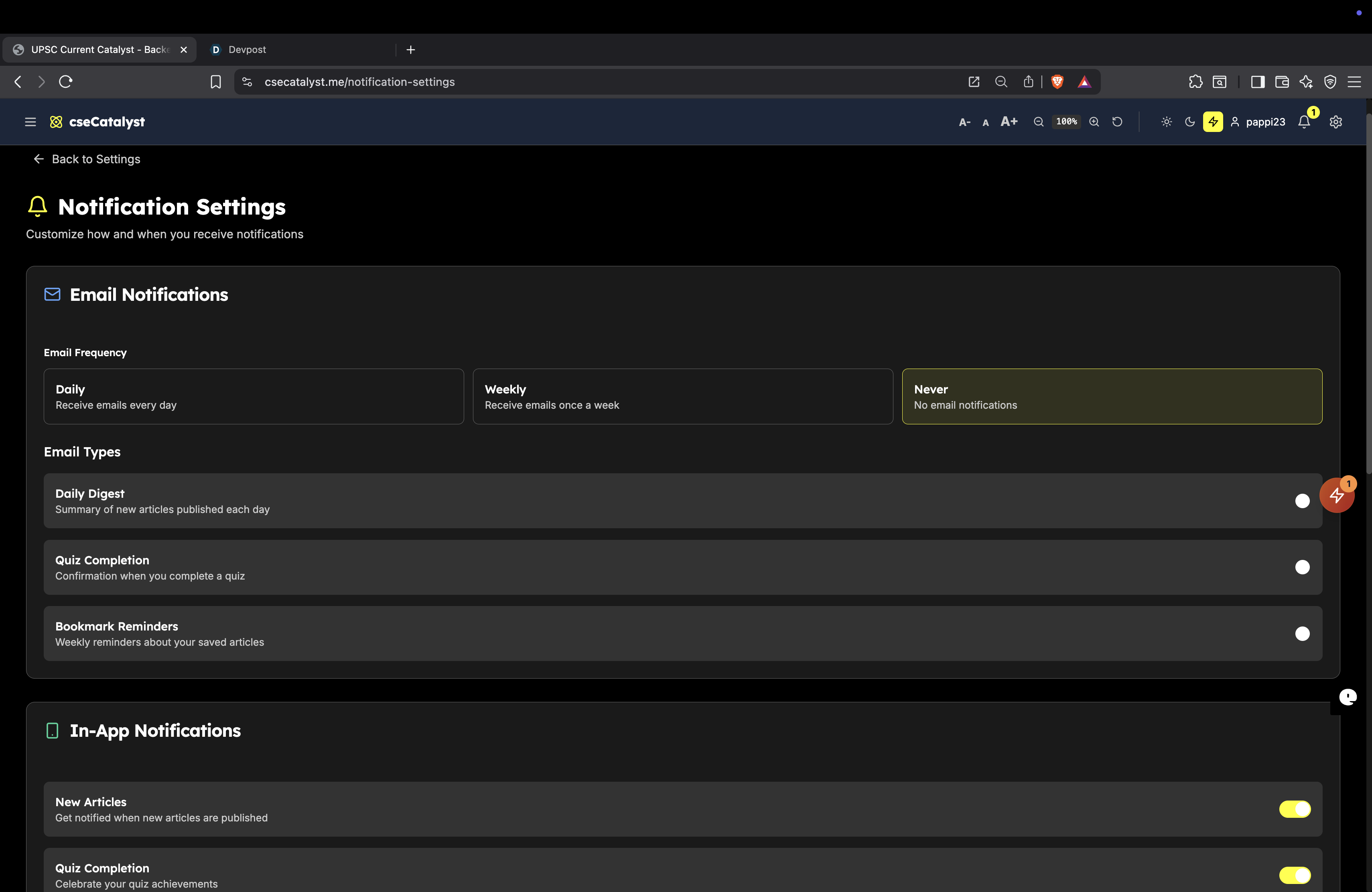Switch to dark mode moon icon
This screenshot has width=1372, height=892.
coord(1190,122)
